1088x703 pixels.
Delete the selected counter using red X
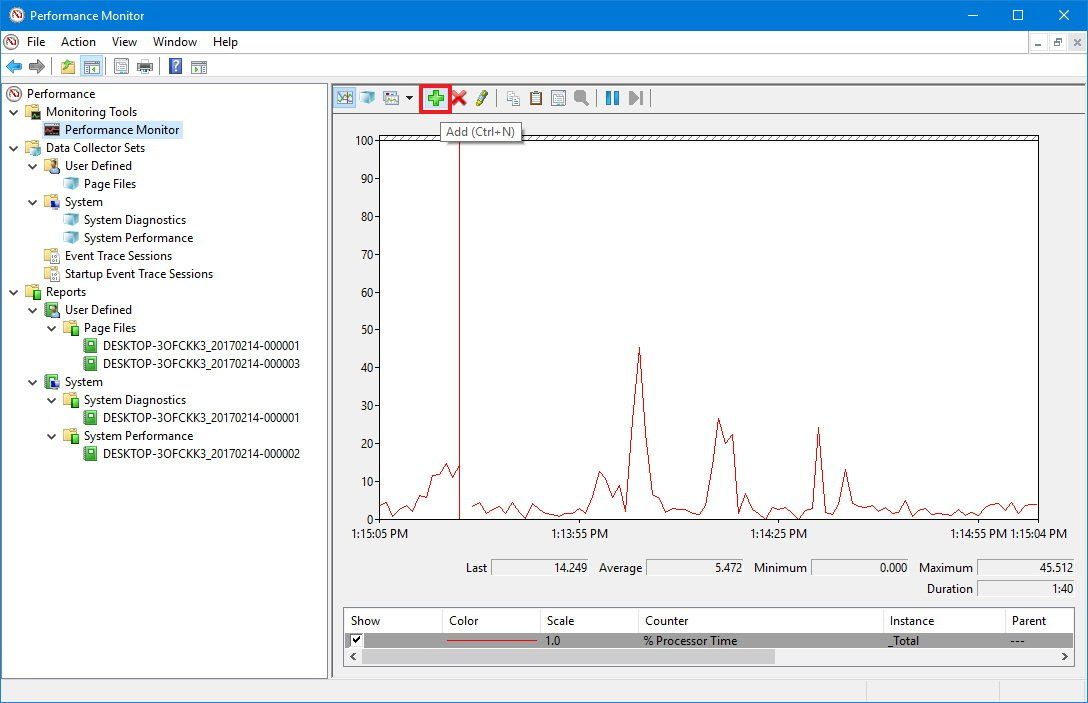458,97
